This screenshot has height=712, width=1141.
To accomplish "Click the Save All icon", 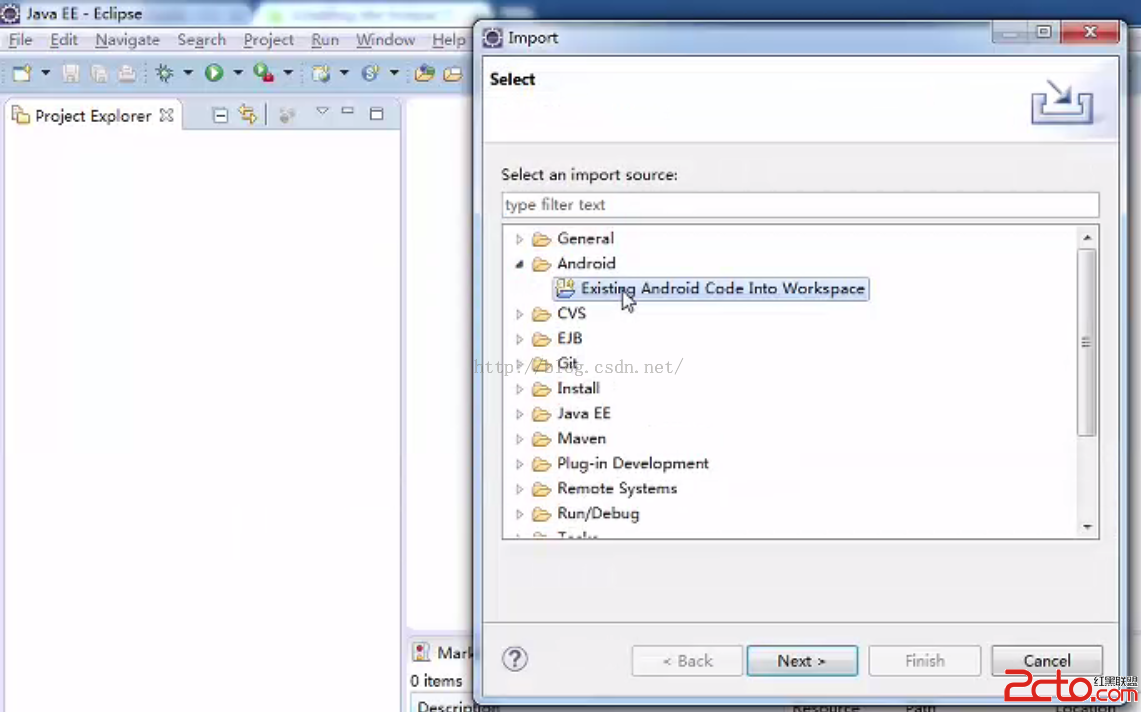I will click(99, 73).
